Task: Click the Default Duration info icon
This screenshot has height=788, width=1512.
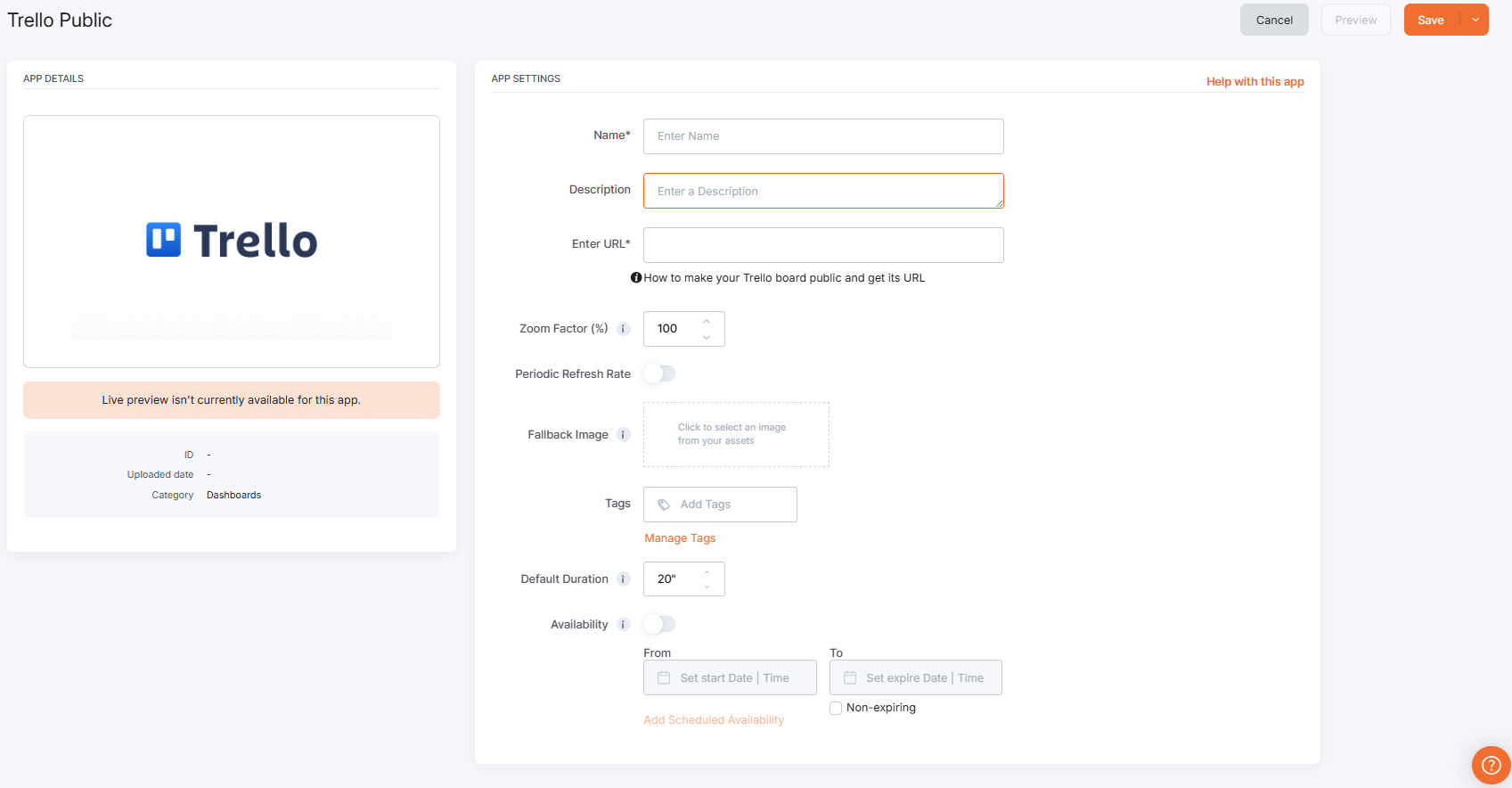Action: [624, 579]
